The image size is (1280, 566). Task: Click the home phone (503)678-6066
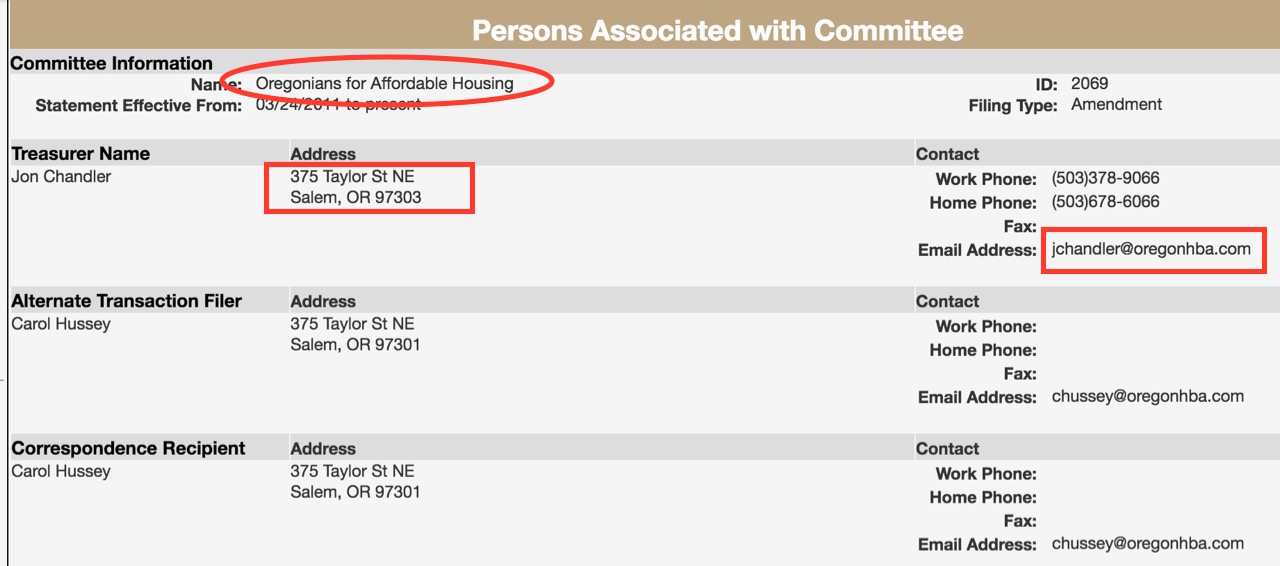[x=1105, y=202]
